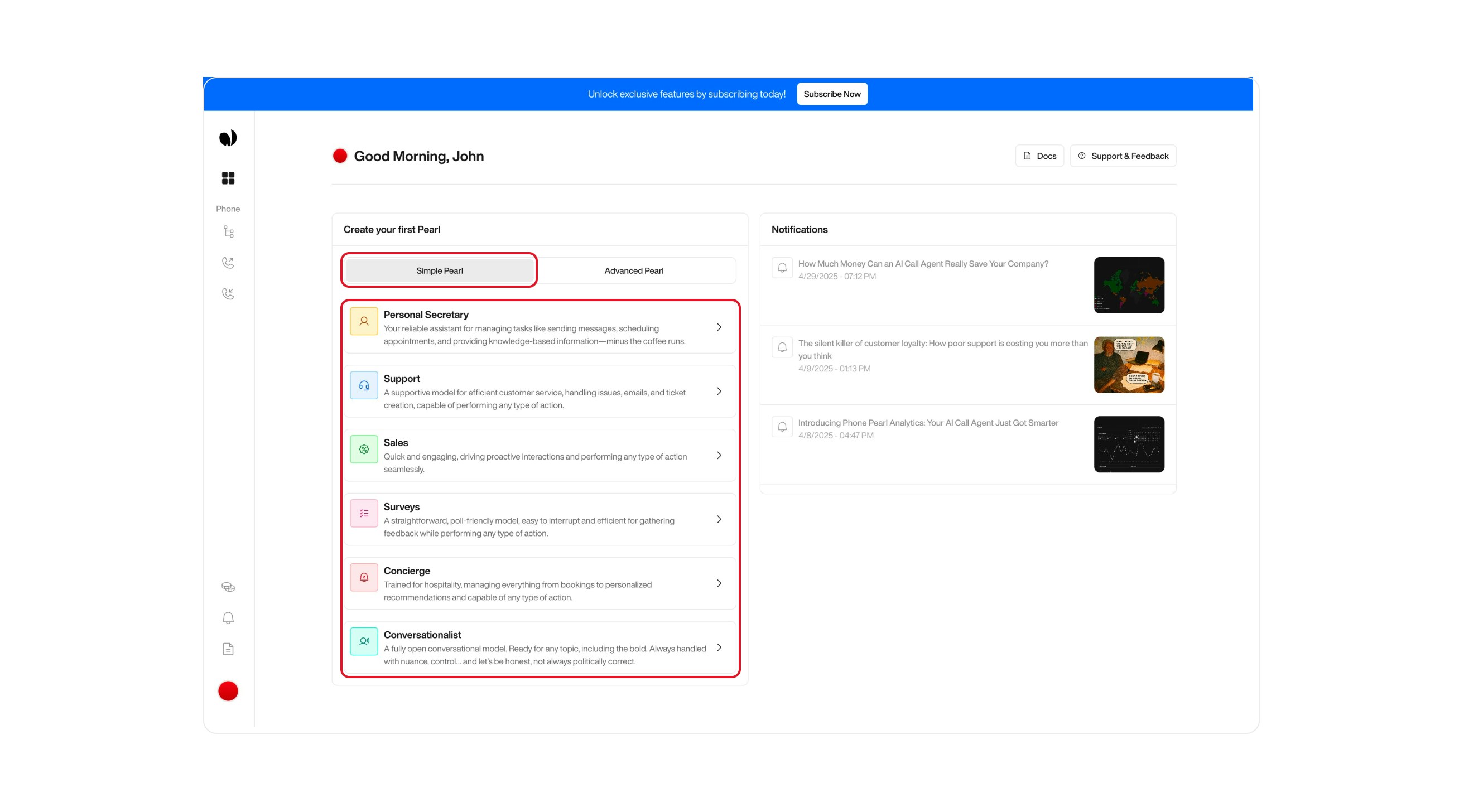Expand the Sales option using its arrow
Screen dimensions: 1464x812
click(720, 455)
